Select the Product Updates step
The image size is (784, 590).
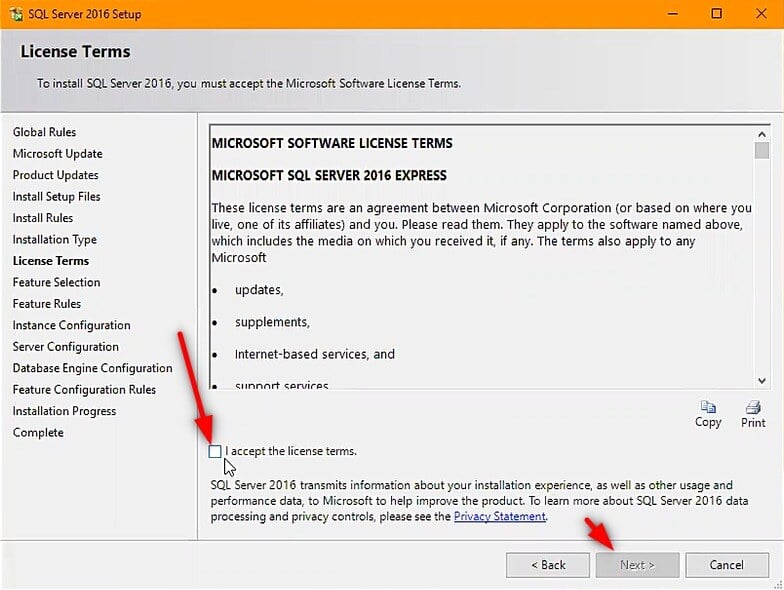tap(56, 175)
